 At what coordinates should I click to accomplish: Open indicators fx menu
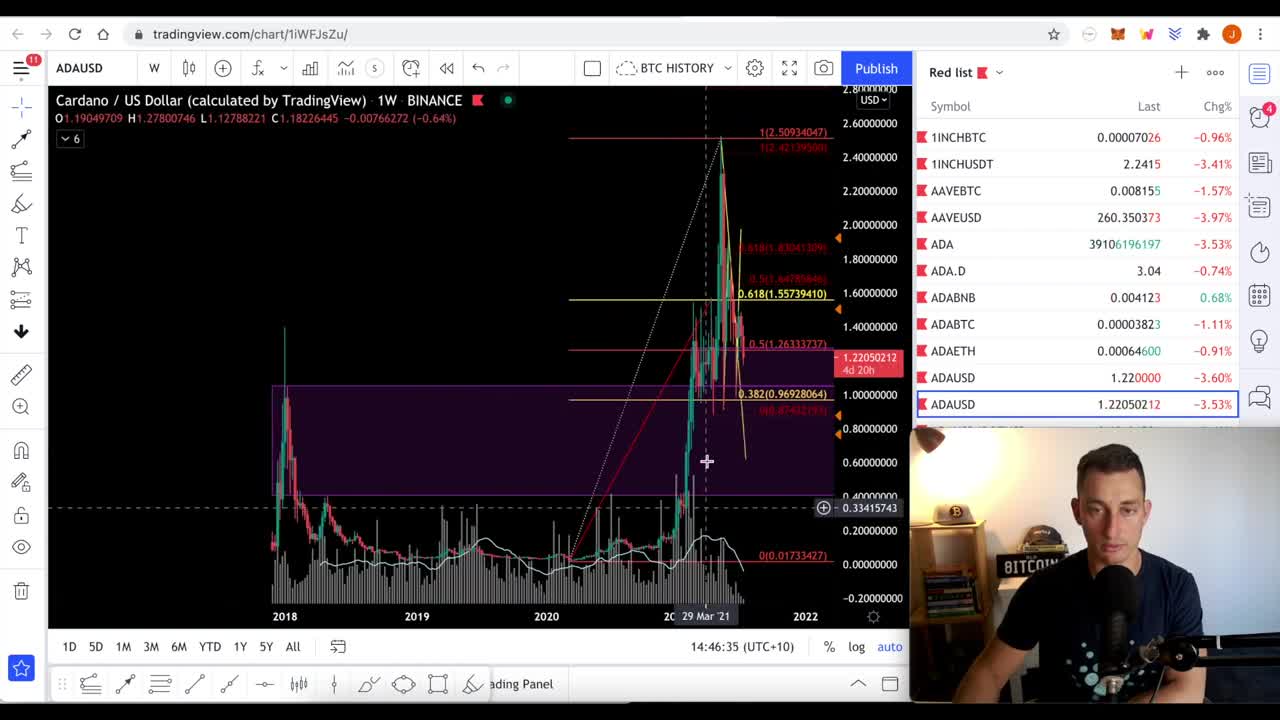coord(258,68)
